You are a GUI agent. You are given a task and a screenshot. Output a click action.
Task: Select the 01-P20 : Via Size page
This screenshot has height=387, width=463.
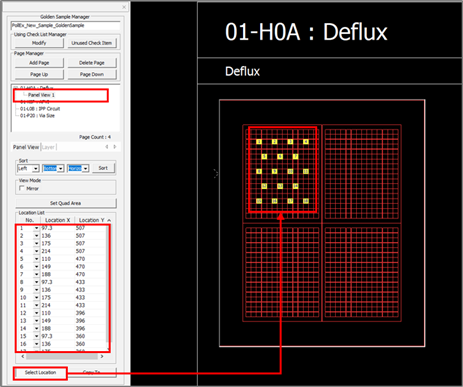tap(37, 116)
